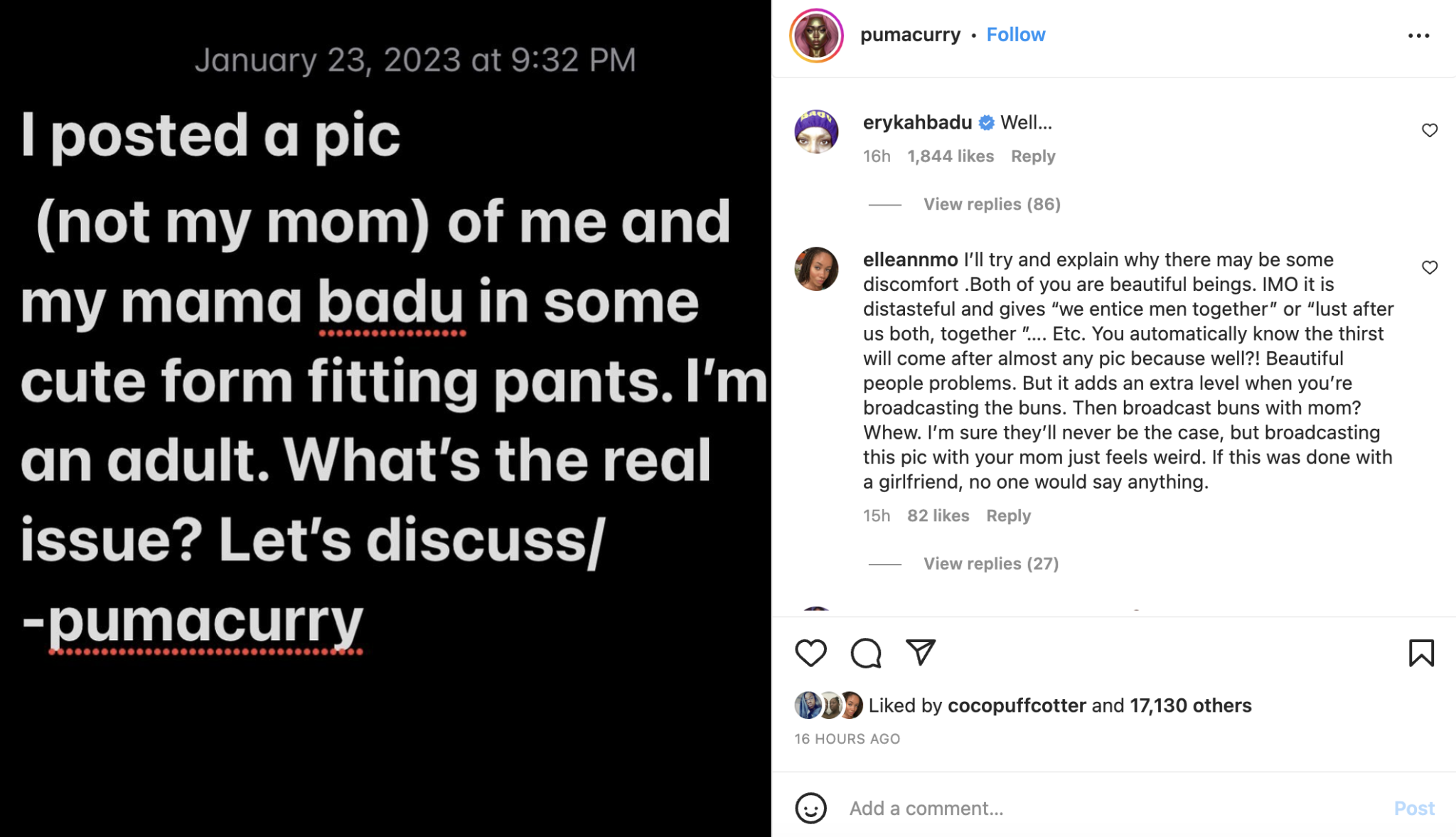The height and width of the screenshot is (837, 1456).
Task: Toggle the like heart on erykahbadu's comment
Action: point(1430,129)
